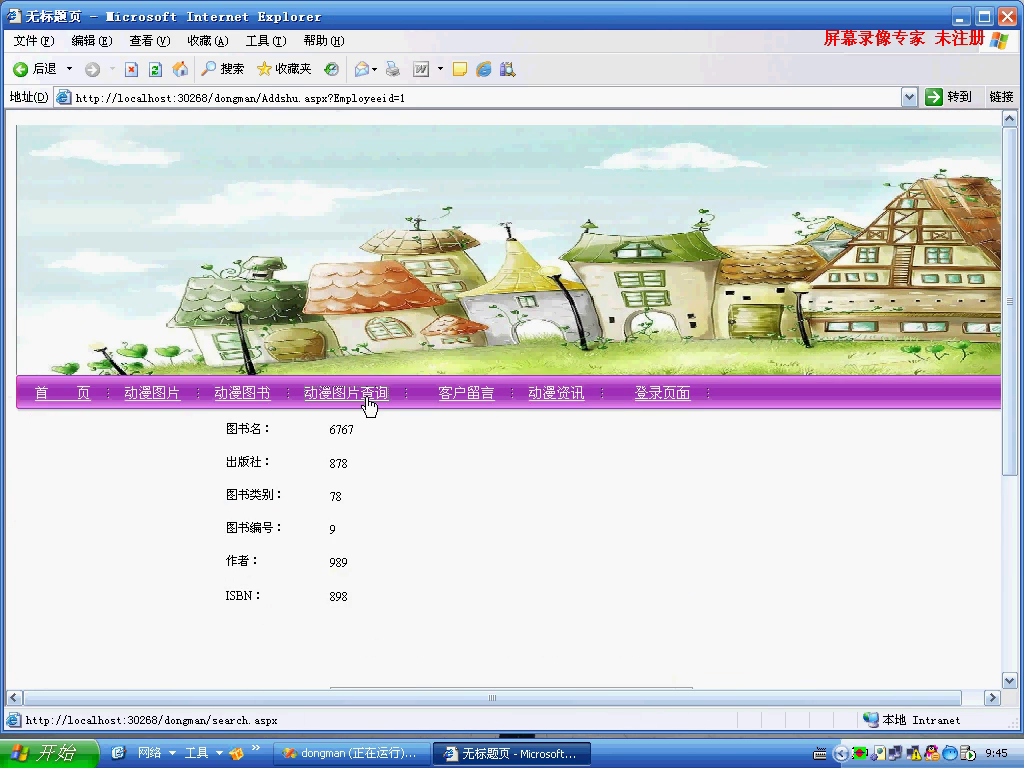Switch to dongman (正在运行) taskbar window
The image size is (1024, 768).
[x=350, y=754]
